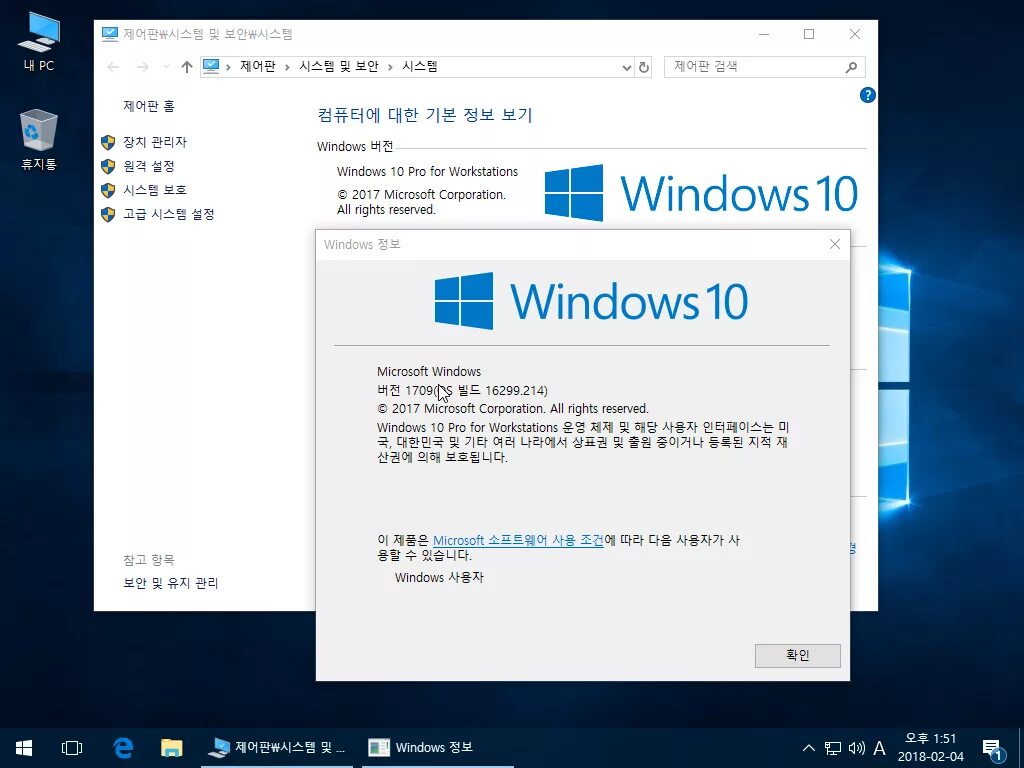Open recent locations dropdown next to forward arrow
Viewport: 1024px width, 768px height.
167,67
